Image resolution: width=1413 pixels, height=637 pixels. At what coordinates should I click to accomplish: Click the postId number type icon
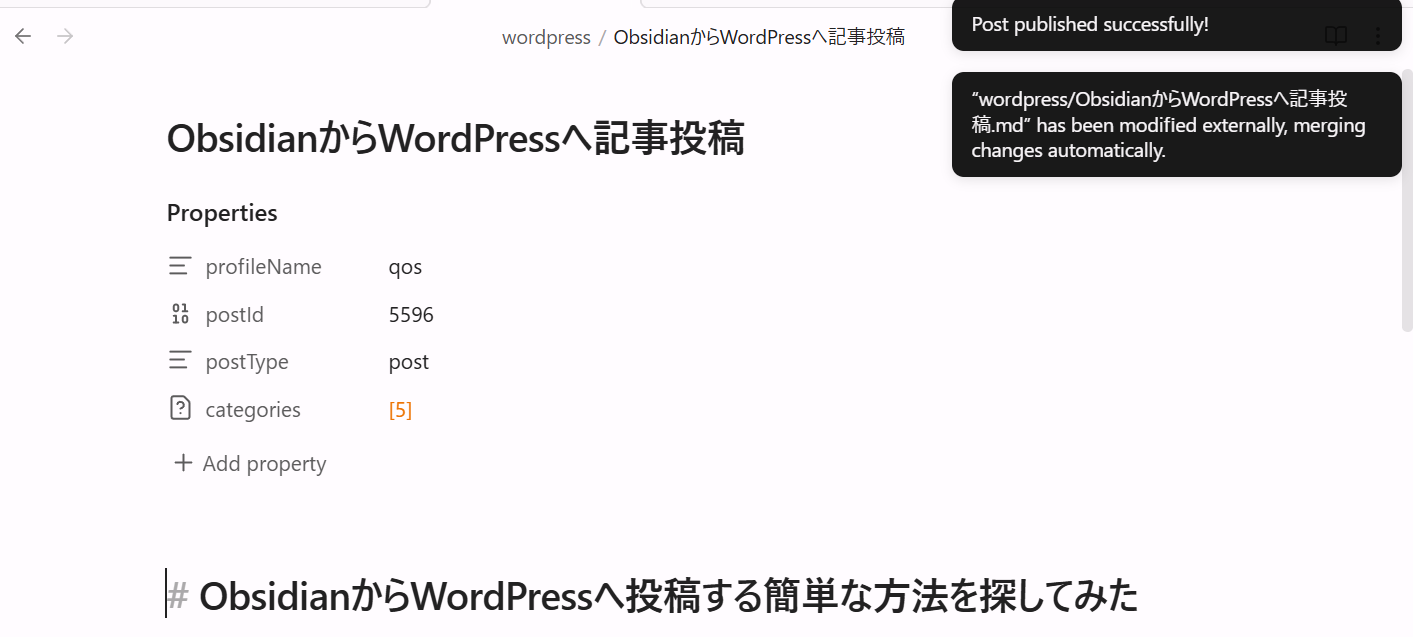(x=180, y=315)
